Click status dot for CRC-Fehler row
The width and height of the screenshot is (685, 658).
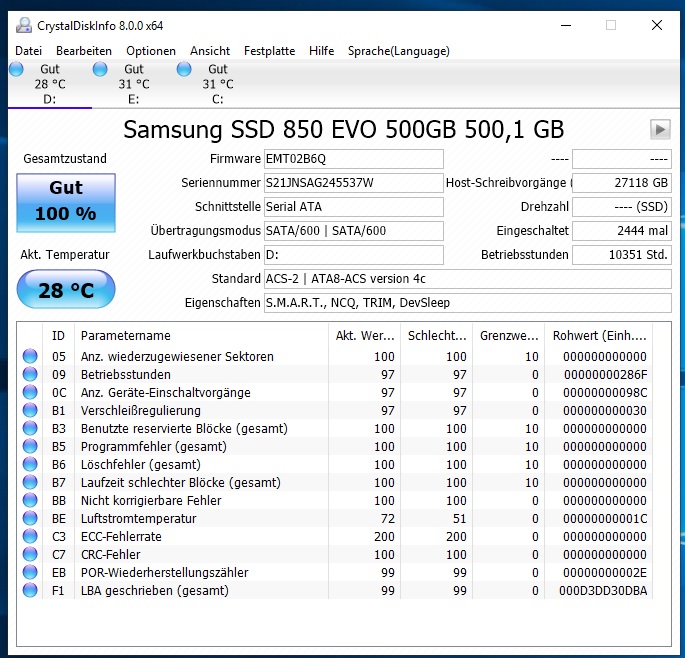point(30,554)
